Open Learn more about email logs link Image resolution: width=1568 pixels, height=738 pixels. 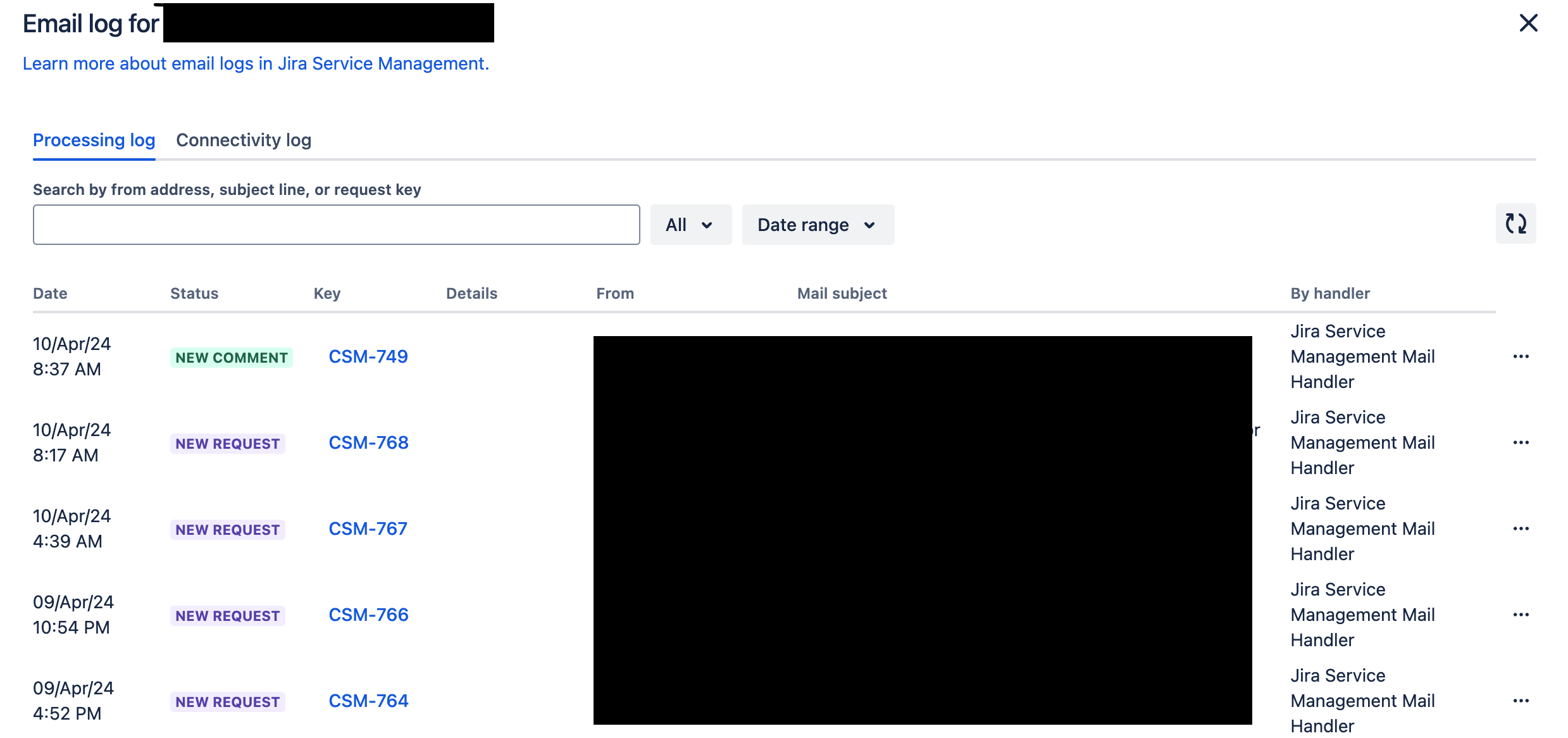click(x=256, y=63)
